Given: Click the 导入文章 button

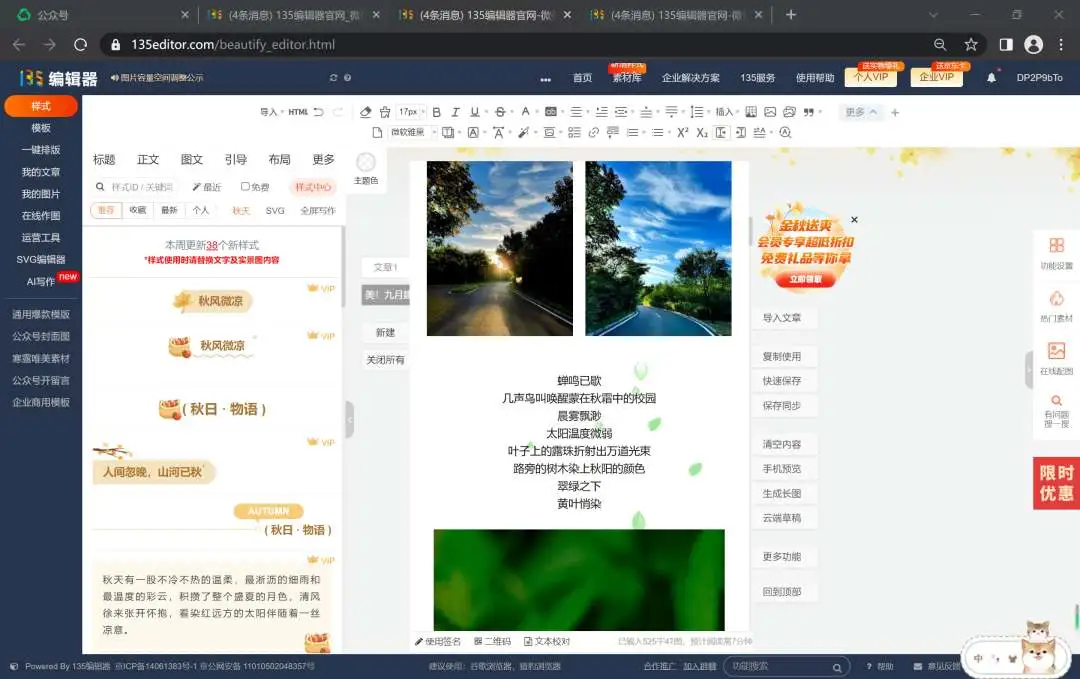Looking at the screenshot, I should tap(782, 317).
